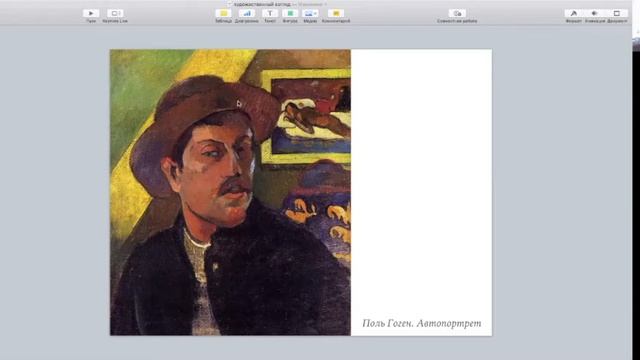Start the slideshow with the Play button
The height and width of the screenshot is (360, 640).
coord(91,13)
